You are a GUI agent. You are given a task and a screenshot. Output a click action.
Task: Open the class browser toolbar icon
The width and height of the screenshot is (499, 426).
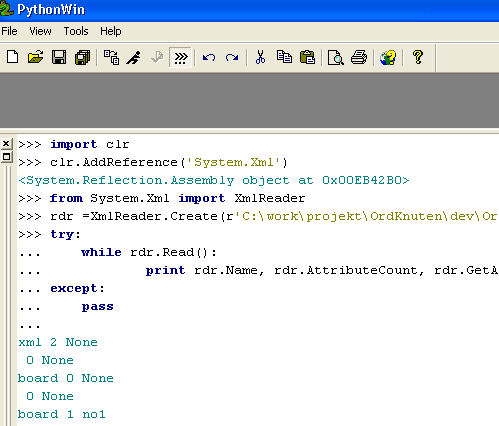click(x=111, y=57)
